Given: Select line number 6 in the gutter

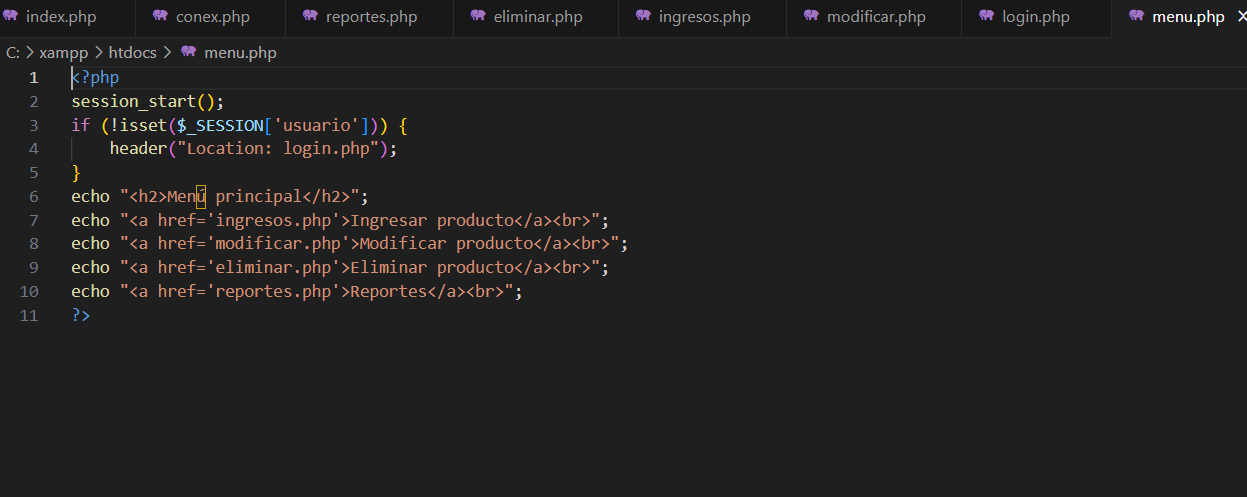Looking at the screenshot, I should [34, 197].
